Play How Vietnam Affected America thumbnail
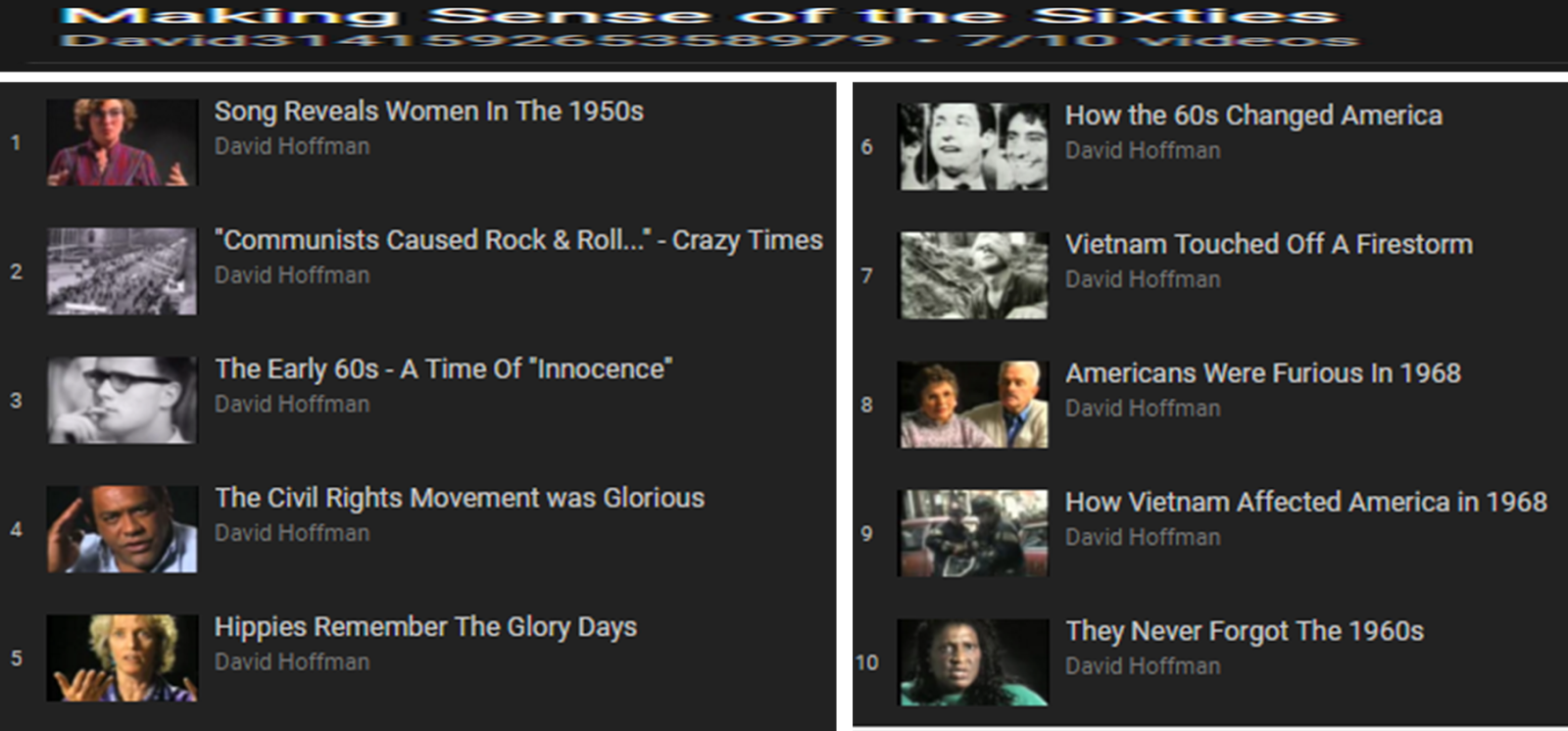 click(973, 533)
